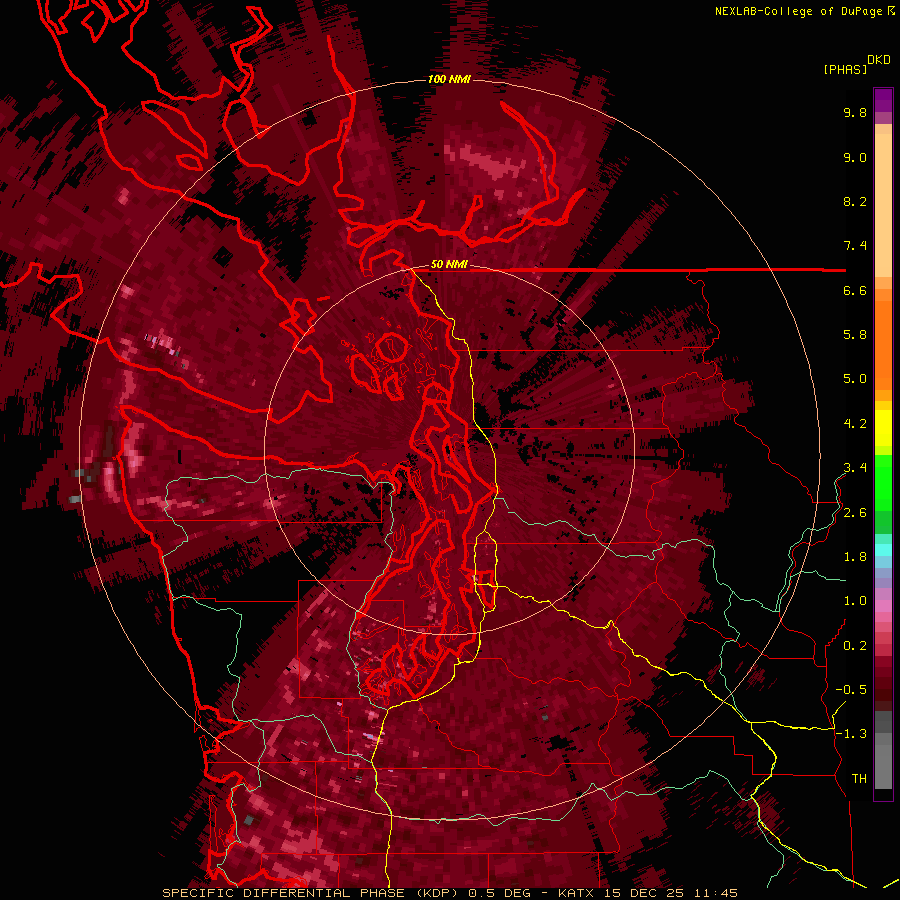Screen dimensions: 900x900
Task: Pick the yellow band beside 4.2
Action: tap(883, 428)
